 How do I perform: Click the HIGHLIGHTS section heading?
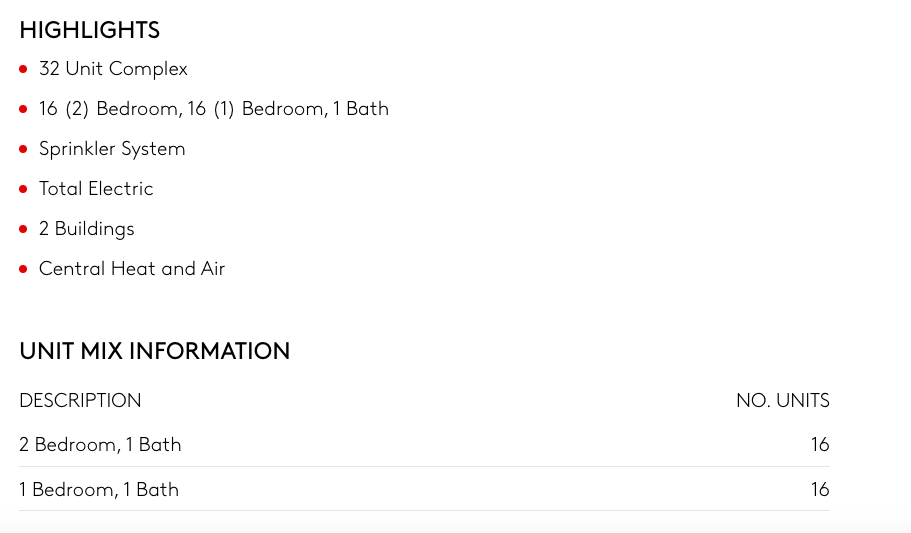[89, 30]
